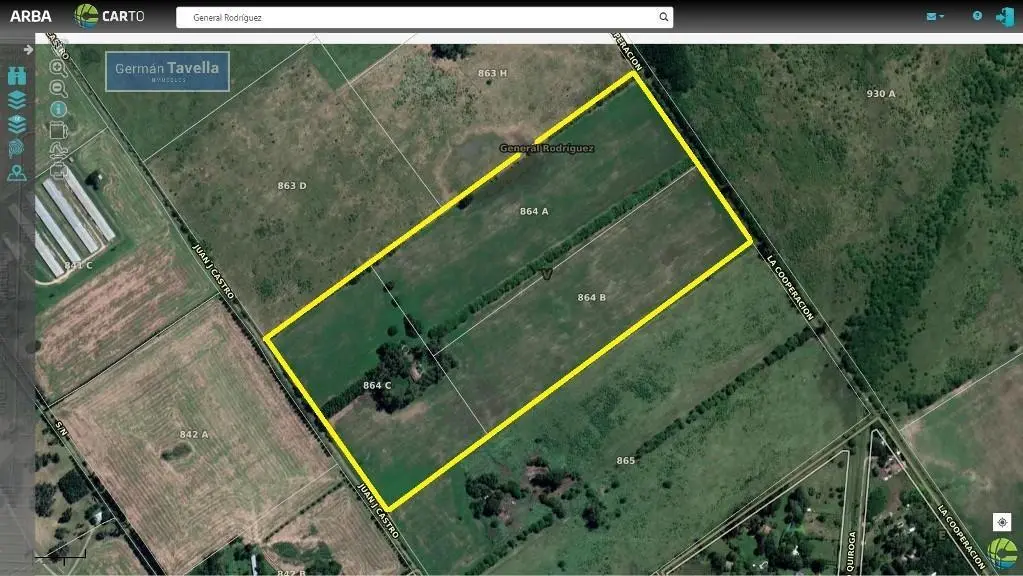Expand the dropdown arrow beside the envelope
Screen dimensions: 1023x576
click(942, 17)
